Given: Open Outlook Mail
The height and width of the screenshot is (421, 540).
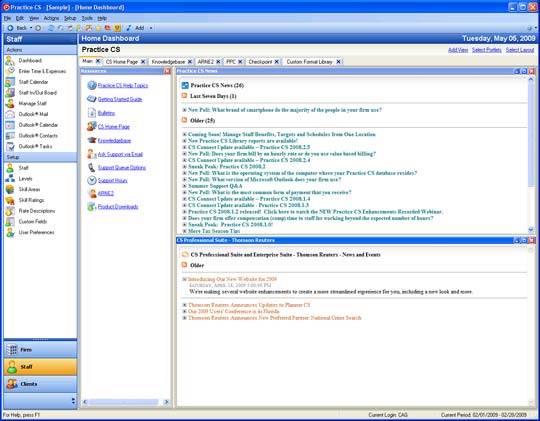Looking at the screenshot, I should pos(27,114).
